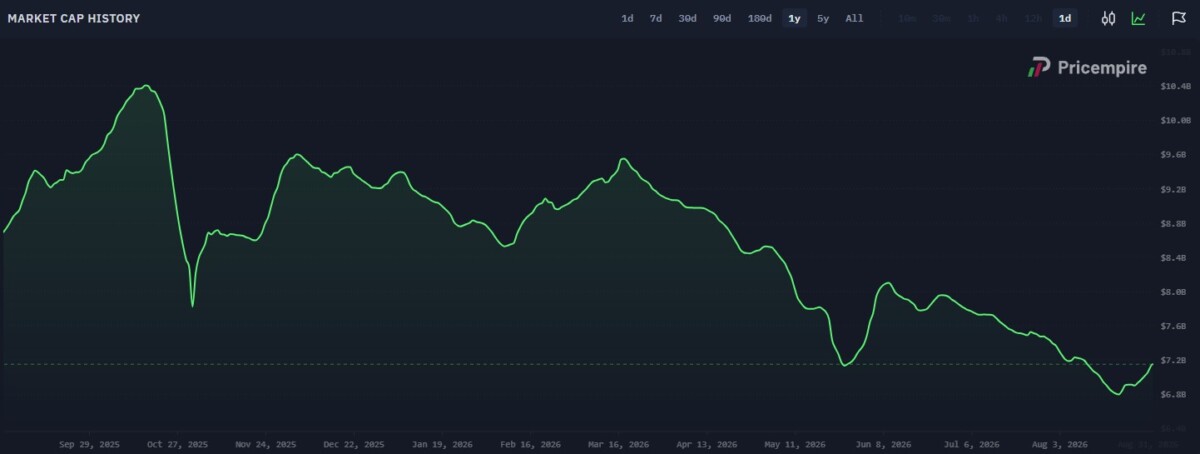Click the Oct 27, 2025 date label
The height and width of the screenshot is (454, 1200).
pyautogui.click(x=178, y=444)
